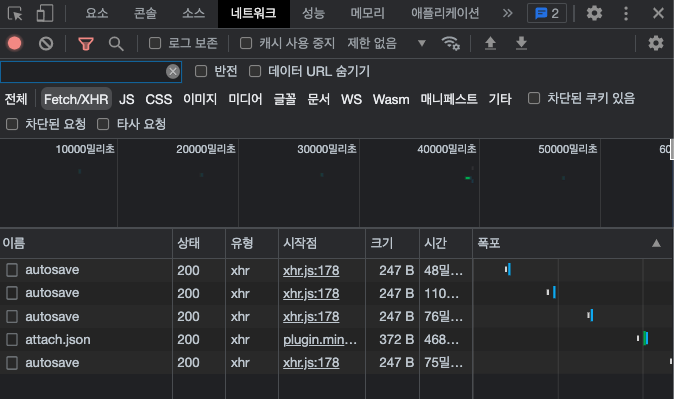Open the three-dot customize menu
Viewport: 674px width, 399px height.
(626, 13)
